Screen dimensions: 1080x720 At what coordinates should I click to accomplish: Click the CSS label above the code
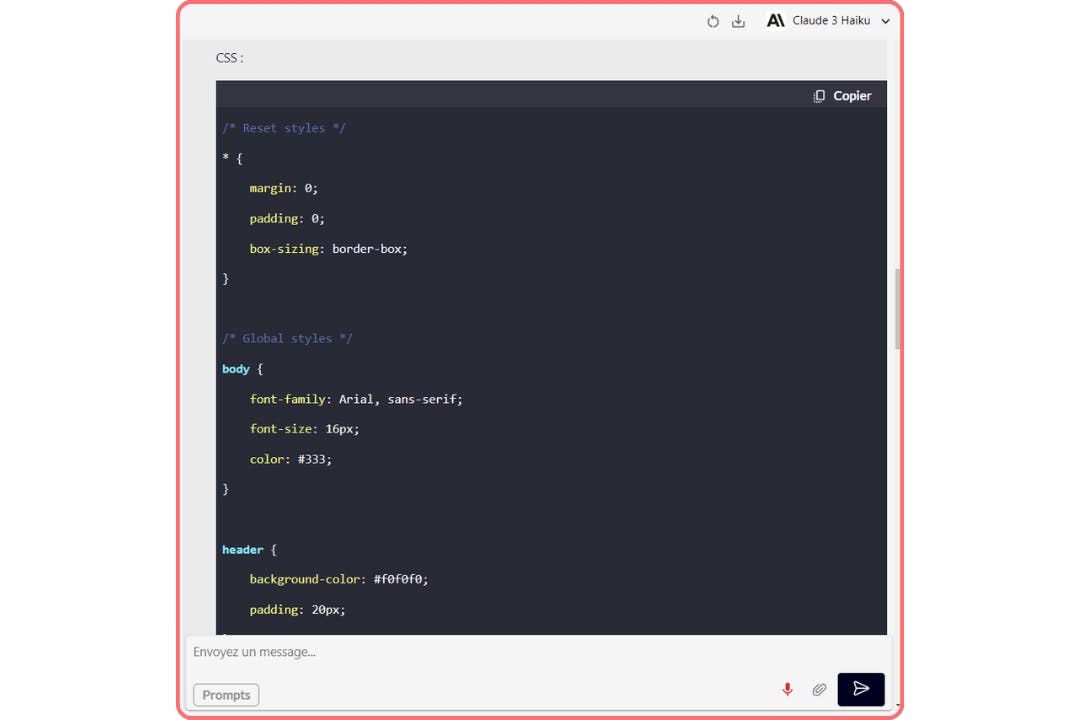(x=228, y=57)
